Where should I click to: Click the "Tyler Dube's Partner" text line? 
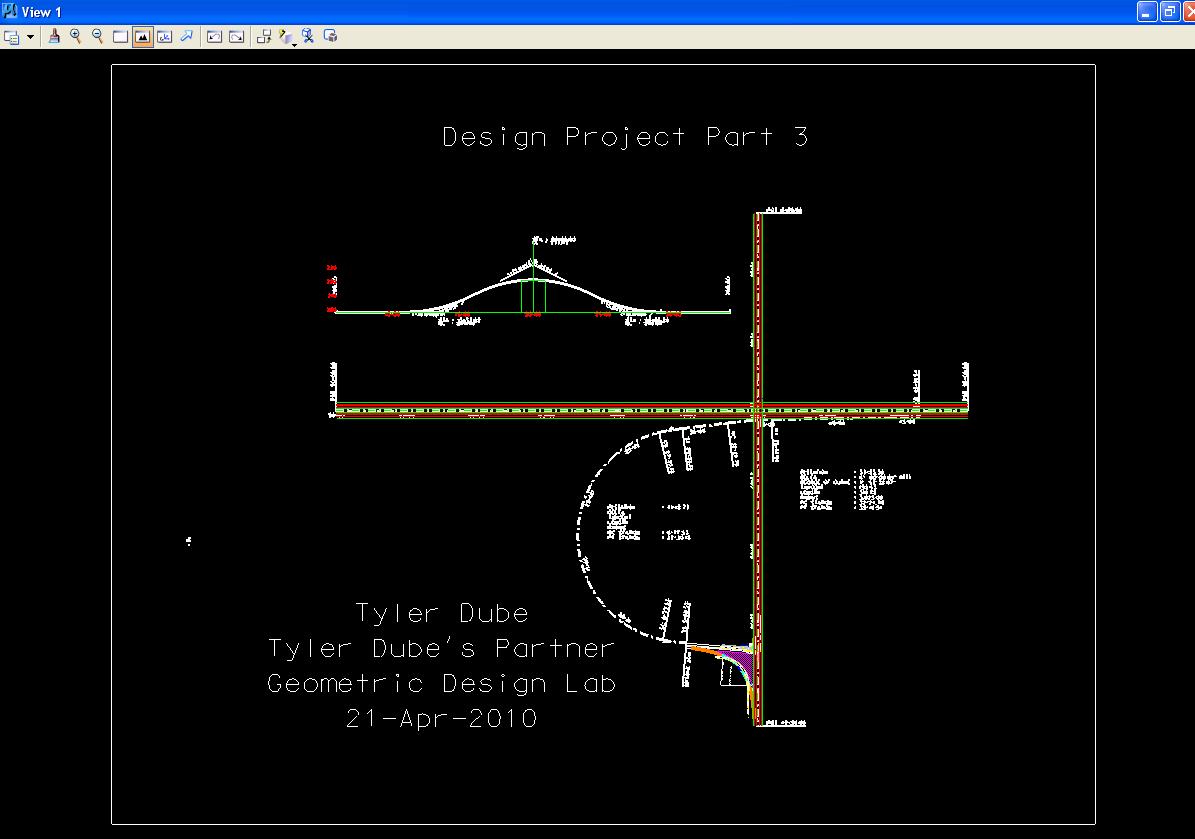point(441,649)
